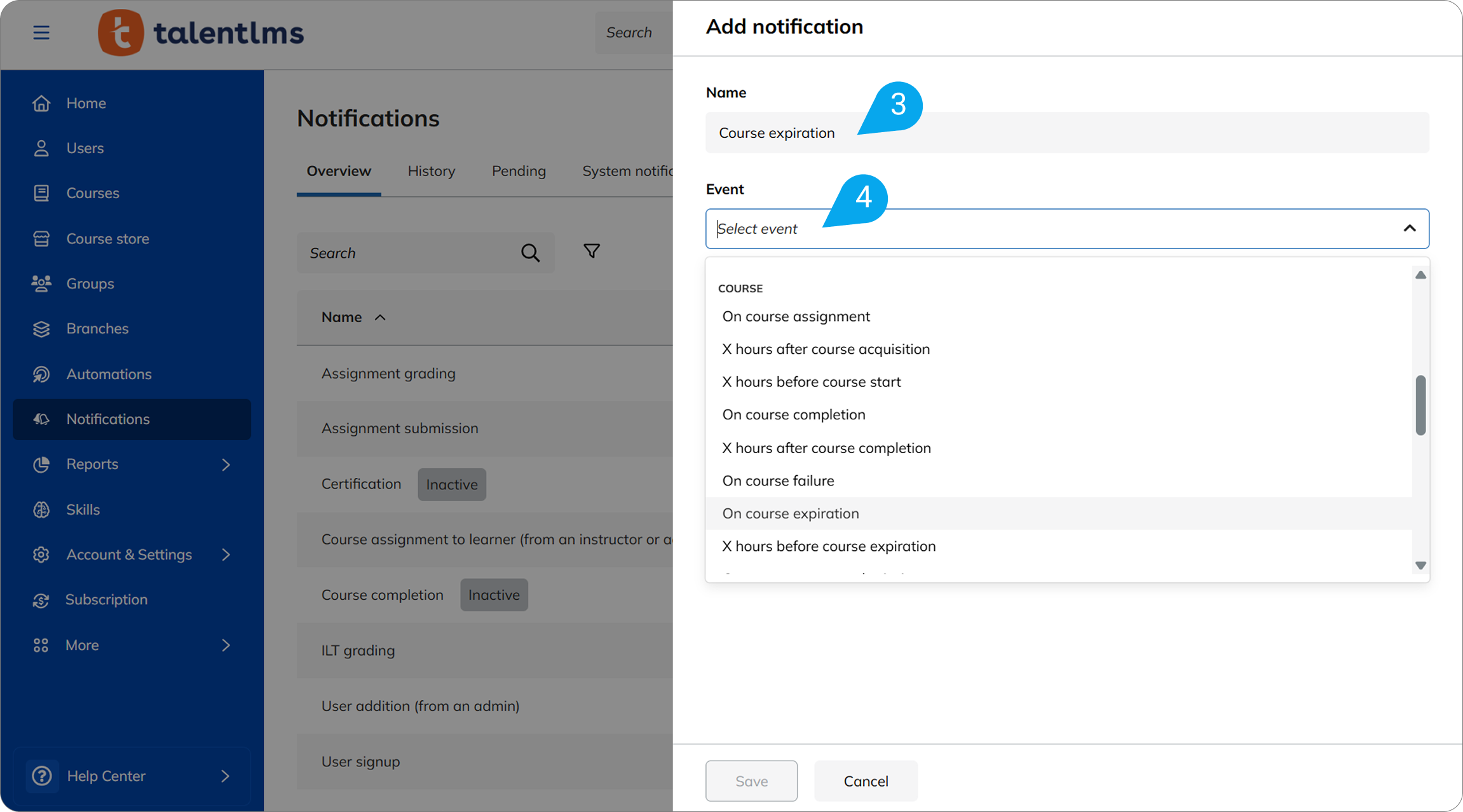Click the talentlms logo icon
Screen dimensions: 1463x812
point(121,32)
